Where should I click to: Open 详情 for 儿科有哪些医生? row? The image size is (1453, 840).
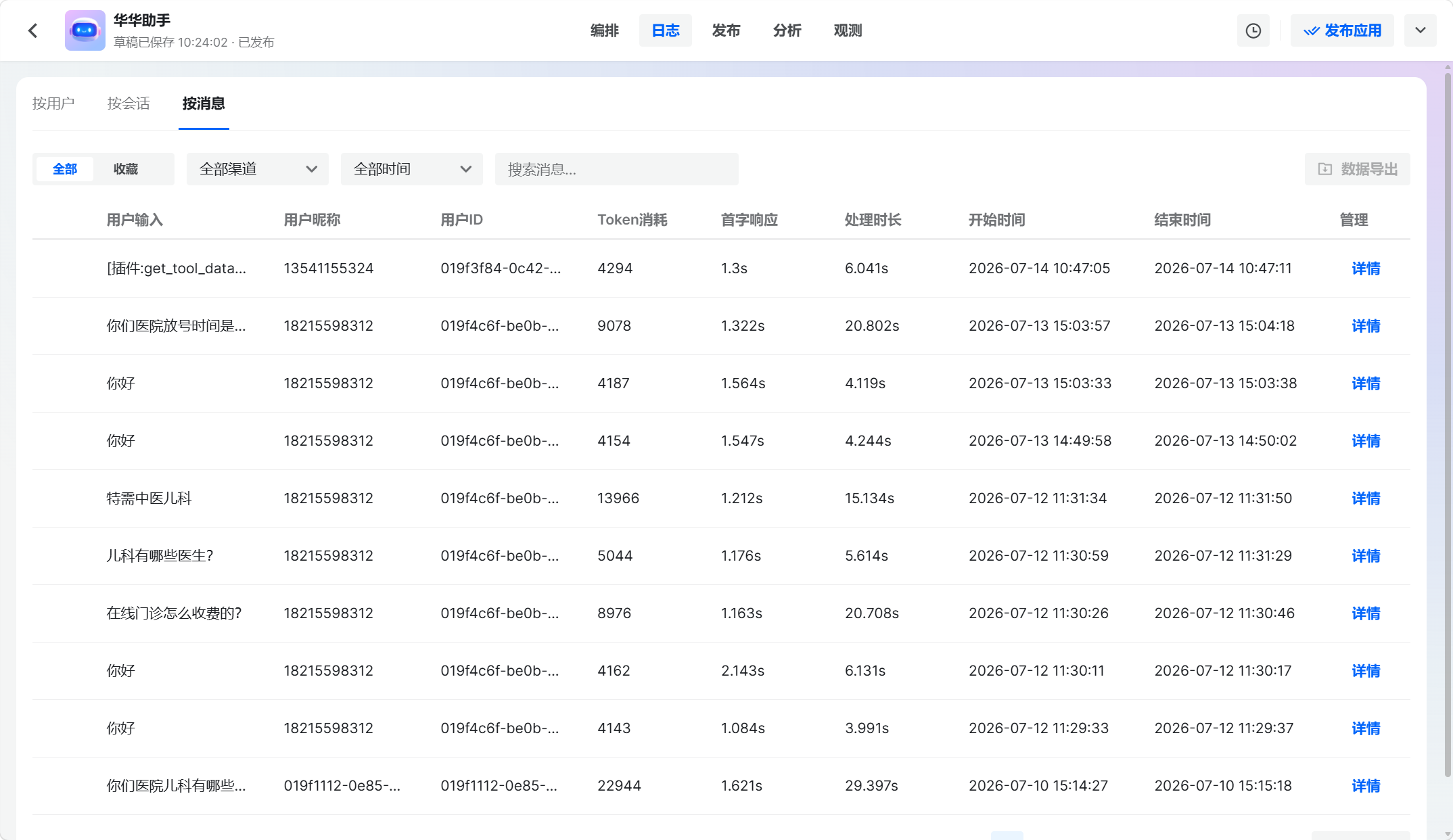coord(1366,556)
